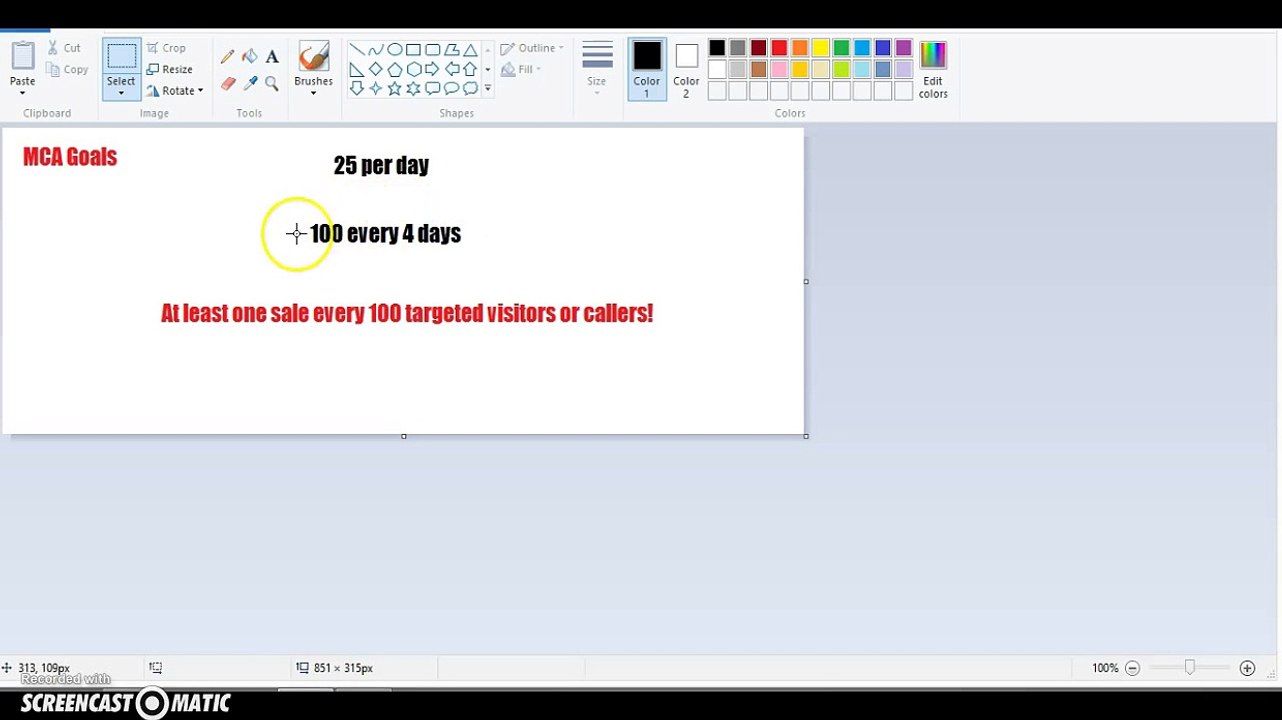This screenshot has height=720, width=1282.
Task: Click the Brushes tool icon
Action: pyautogui.click(x=313, y=57)
